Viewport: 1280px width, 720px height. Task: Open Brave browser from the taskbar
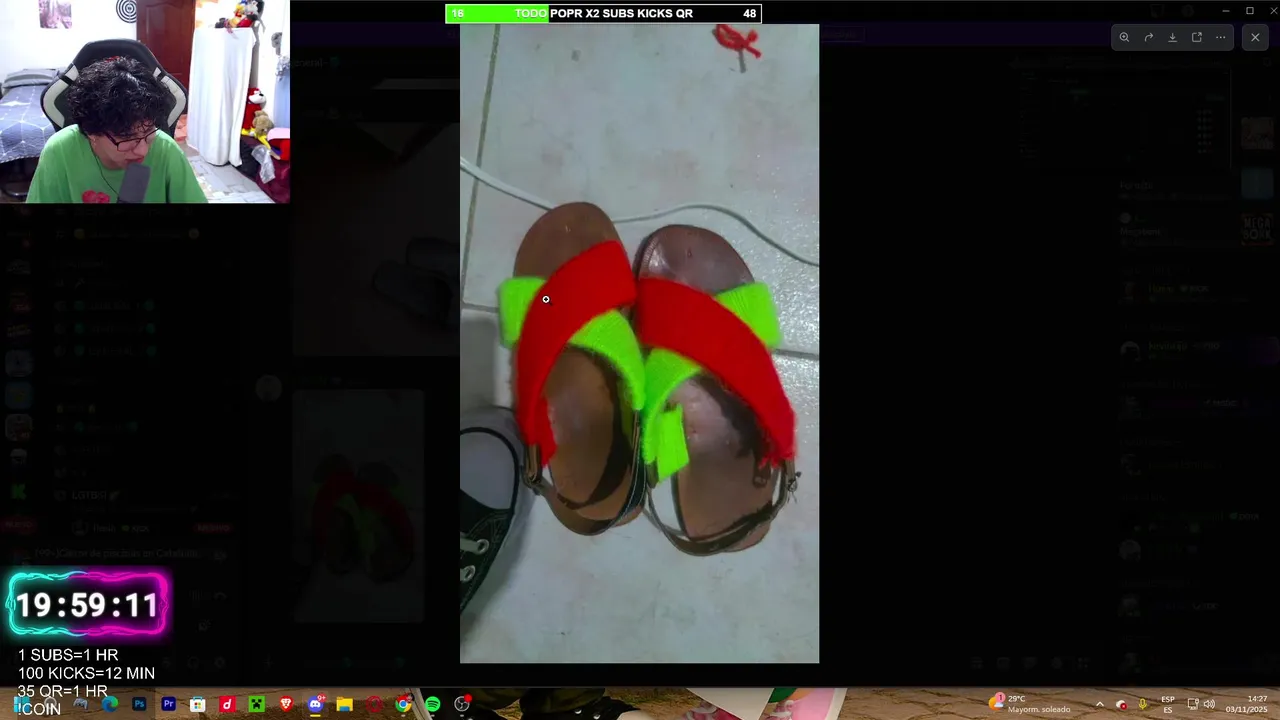[x=286, y=705]
